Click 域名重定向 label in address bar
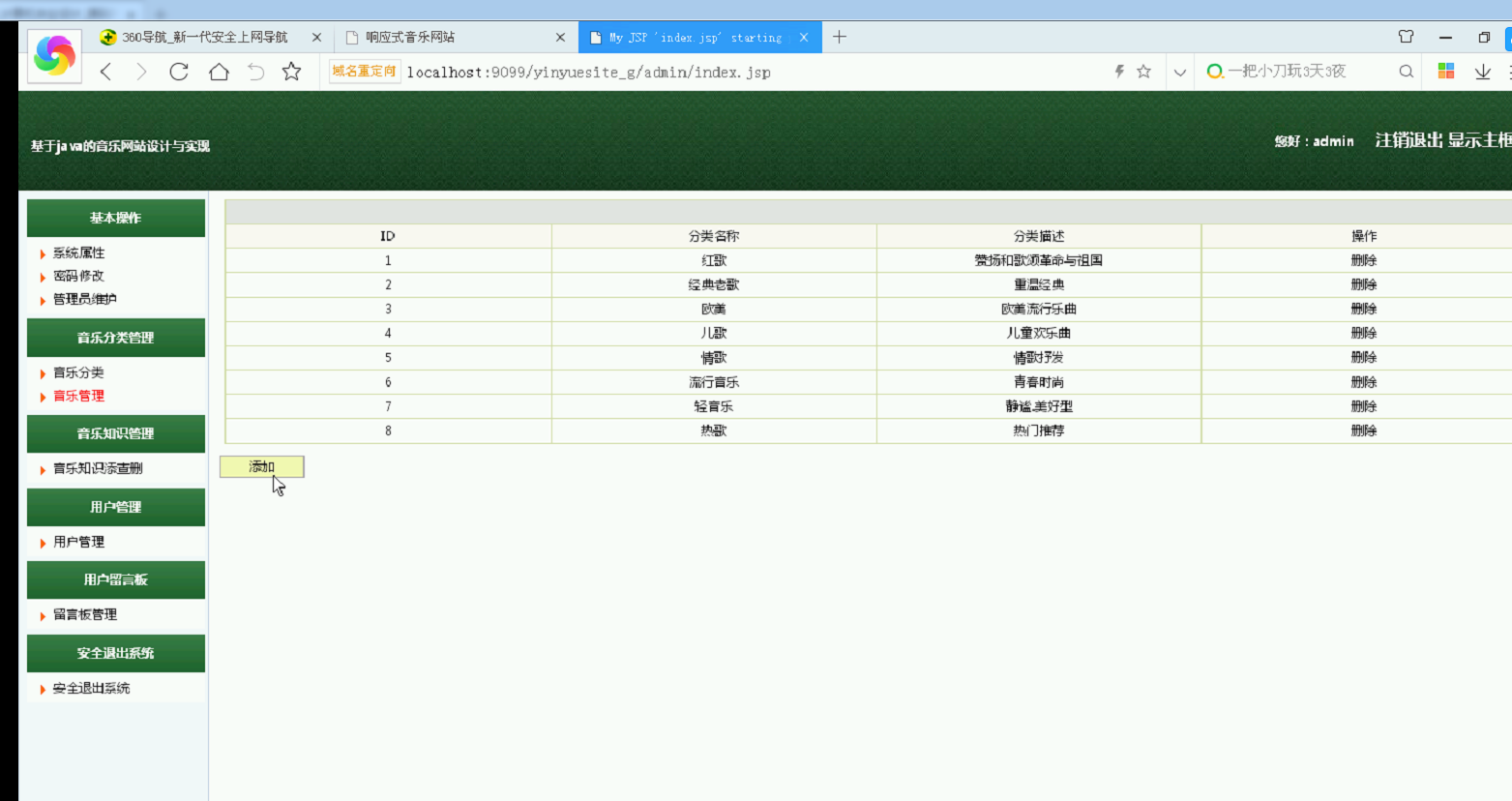This screenshot has width=1512, height=801. tap(365, 72)
